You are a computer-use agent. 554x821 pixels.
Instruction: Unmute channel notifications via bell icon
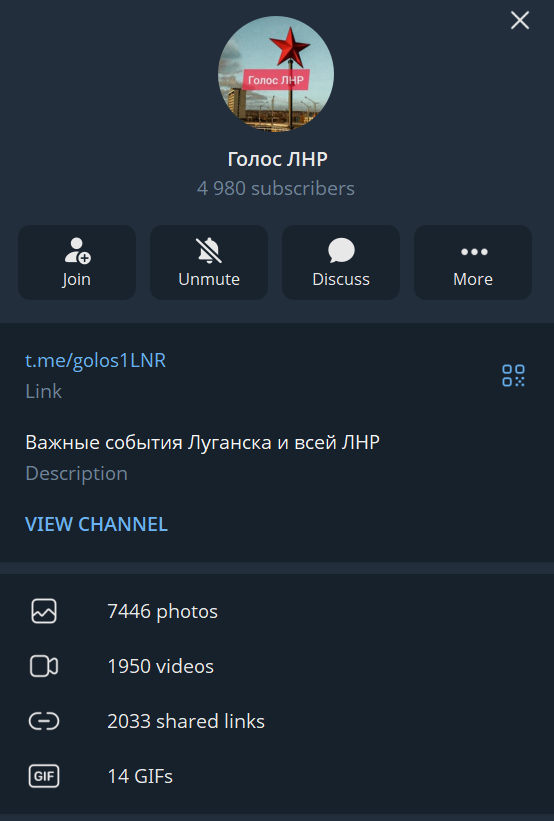coord(209,250)
